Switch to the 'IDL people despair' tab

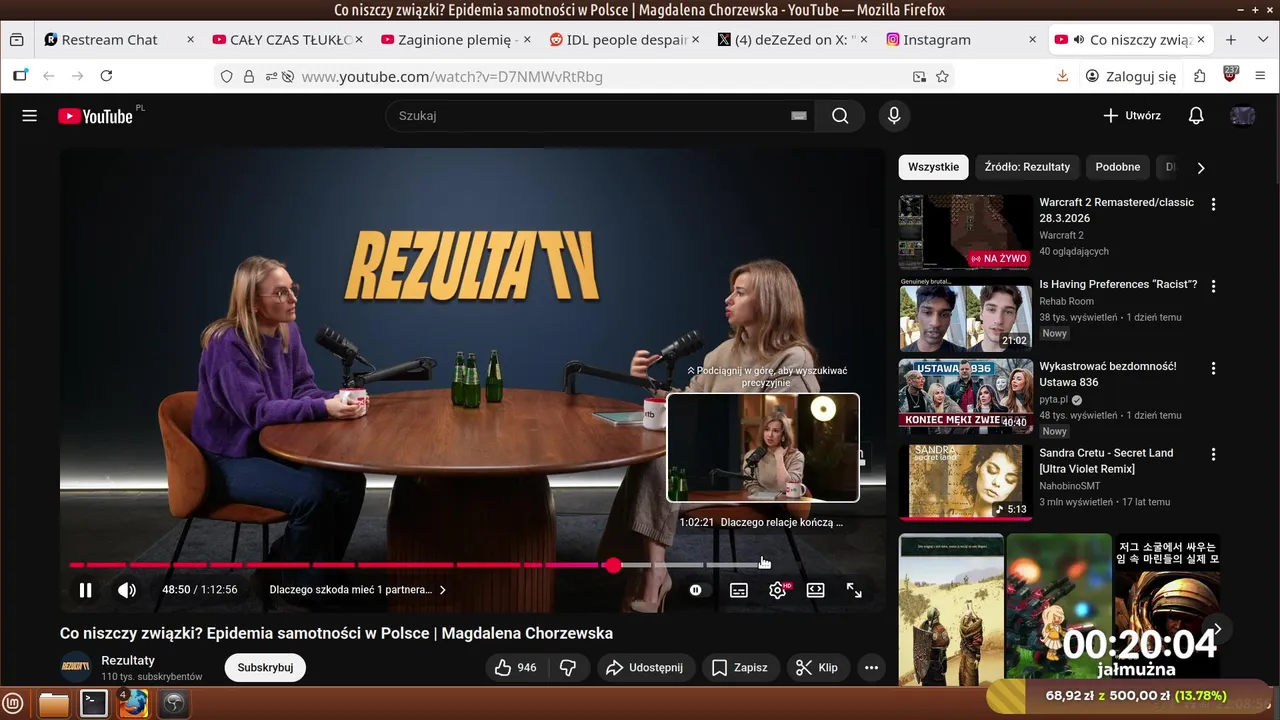pyautogui.click(x=624, y=40)
